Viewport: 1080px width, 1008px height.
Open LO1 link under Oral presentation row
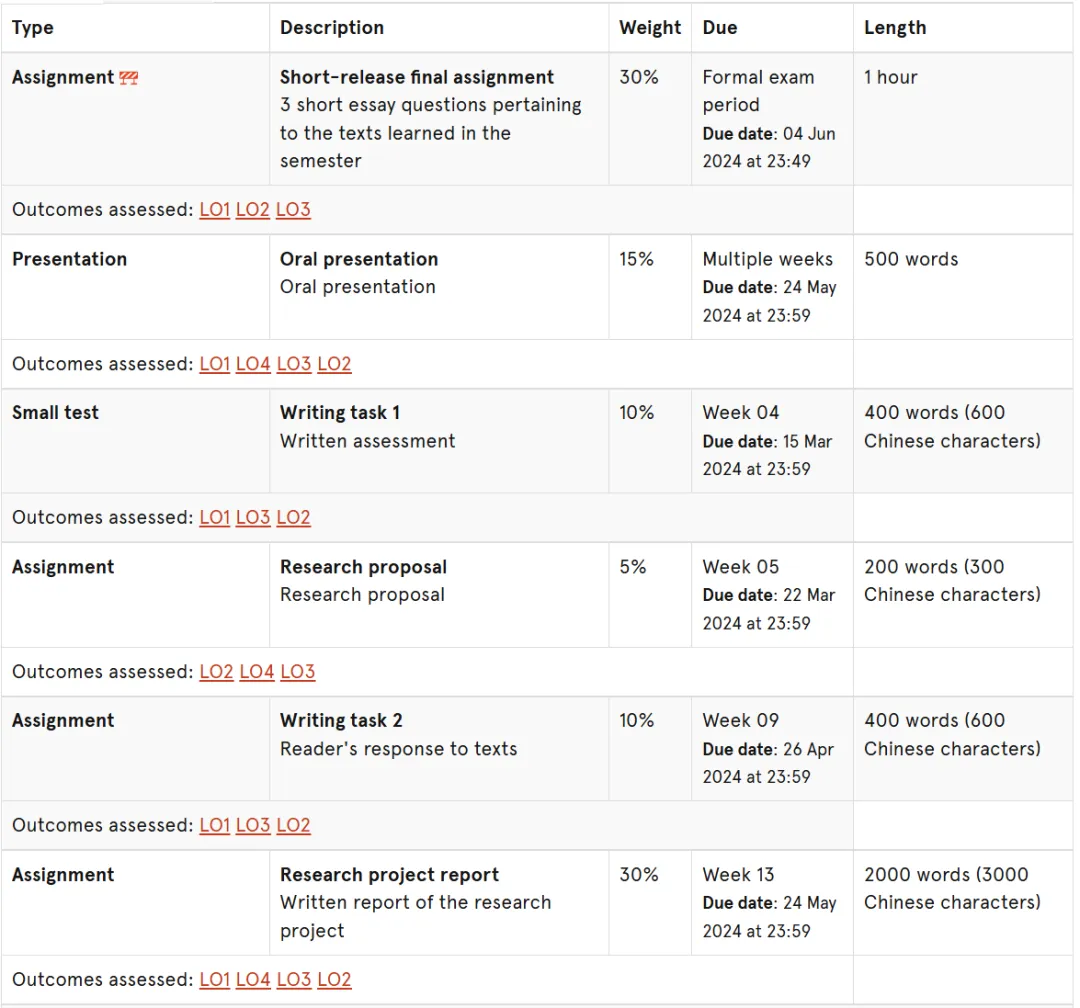[x=214, y=364]
